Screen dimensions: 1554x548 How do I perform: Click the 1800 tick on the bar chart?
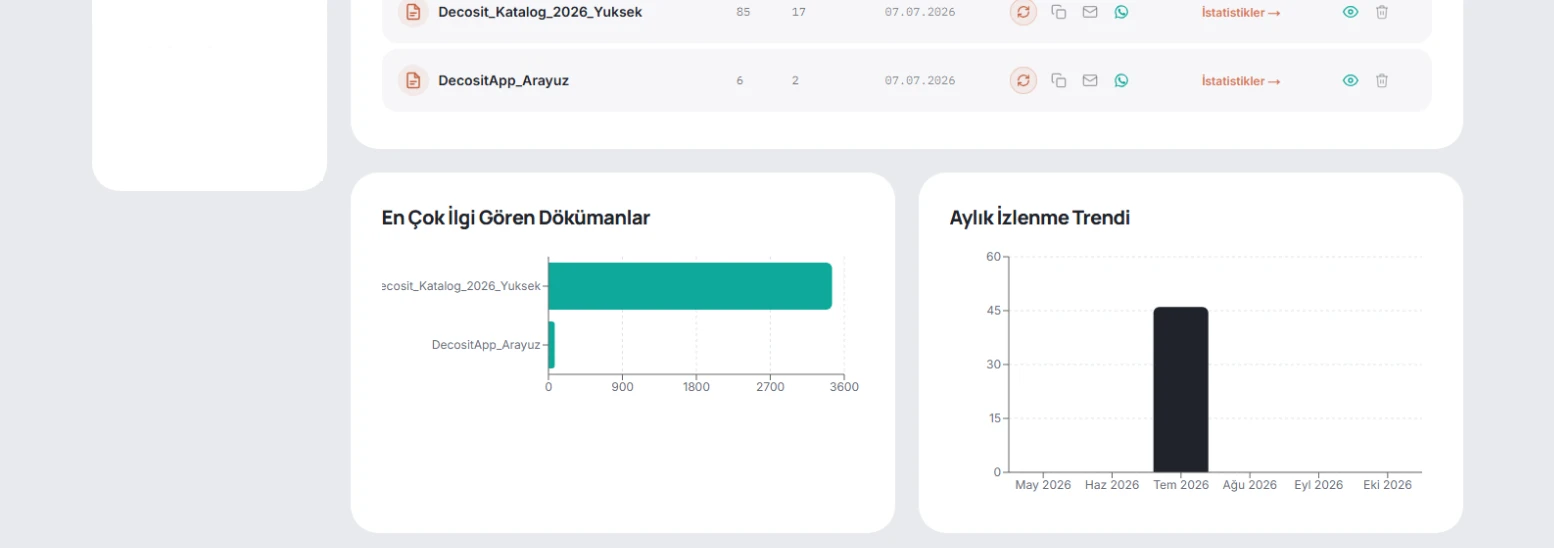click(x=696, y=387)
